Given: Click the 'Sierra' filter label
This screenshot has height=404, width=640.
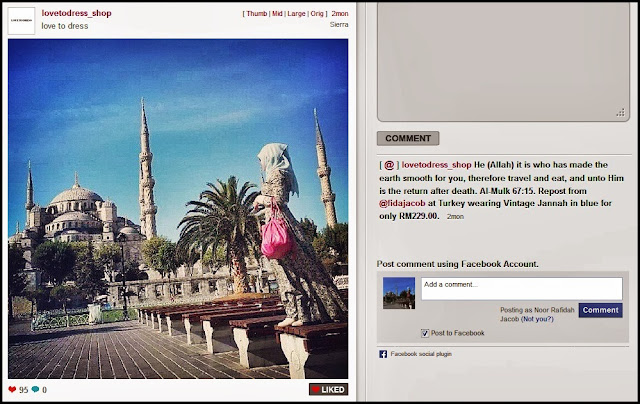Looking at the screenshot, I should click(x=339, y=24).
